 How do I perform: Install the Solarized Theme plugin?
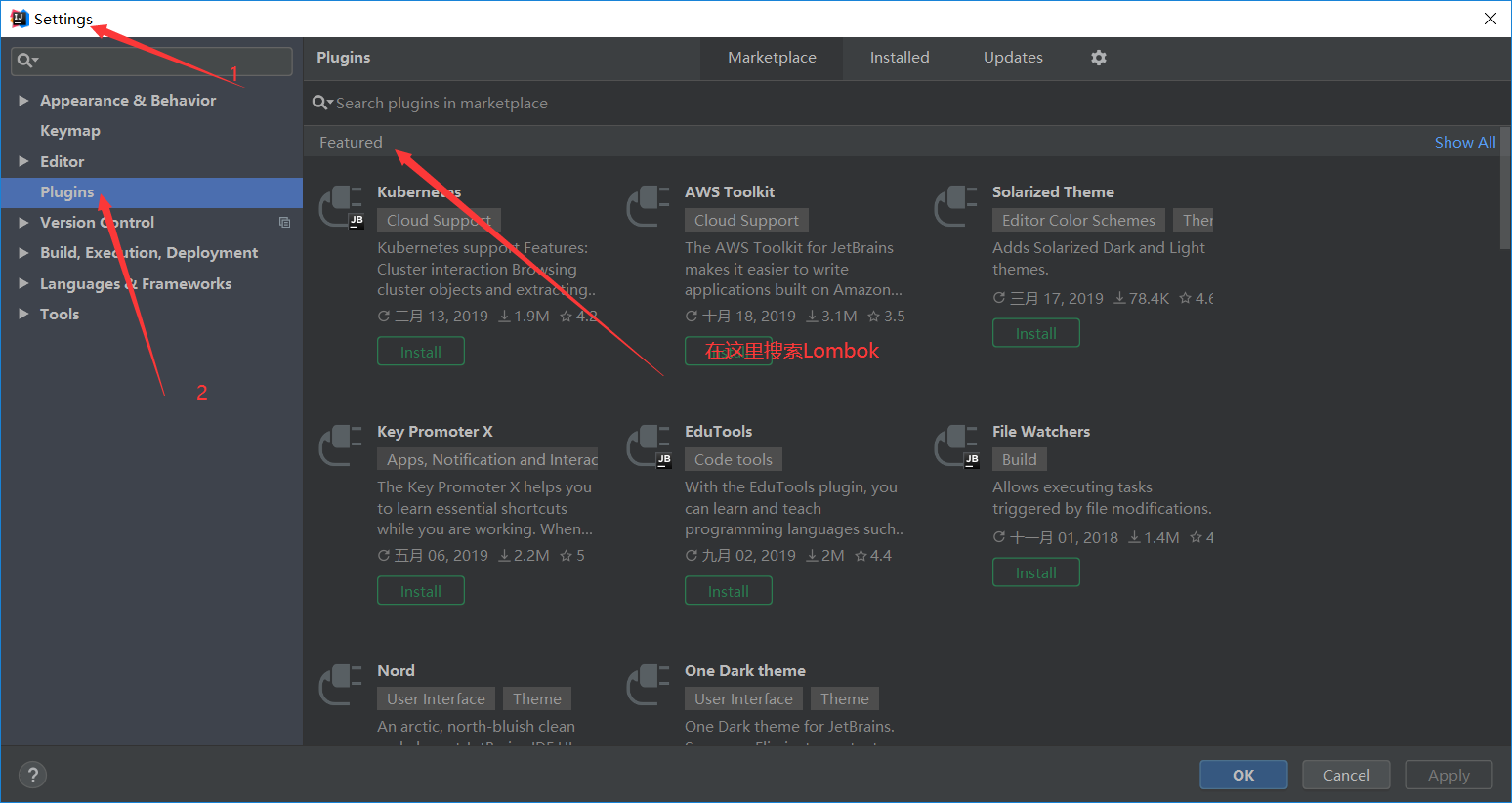[1036, 333]
